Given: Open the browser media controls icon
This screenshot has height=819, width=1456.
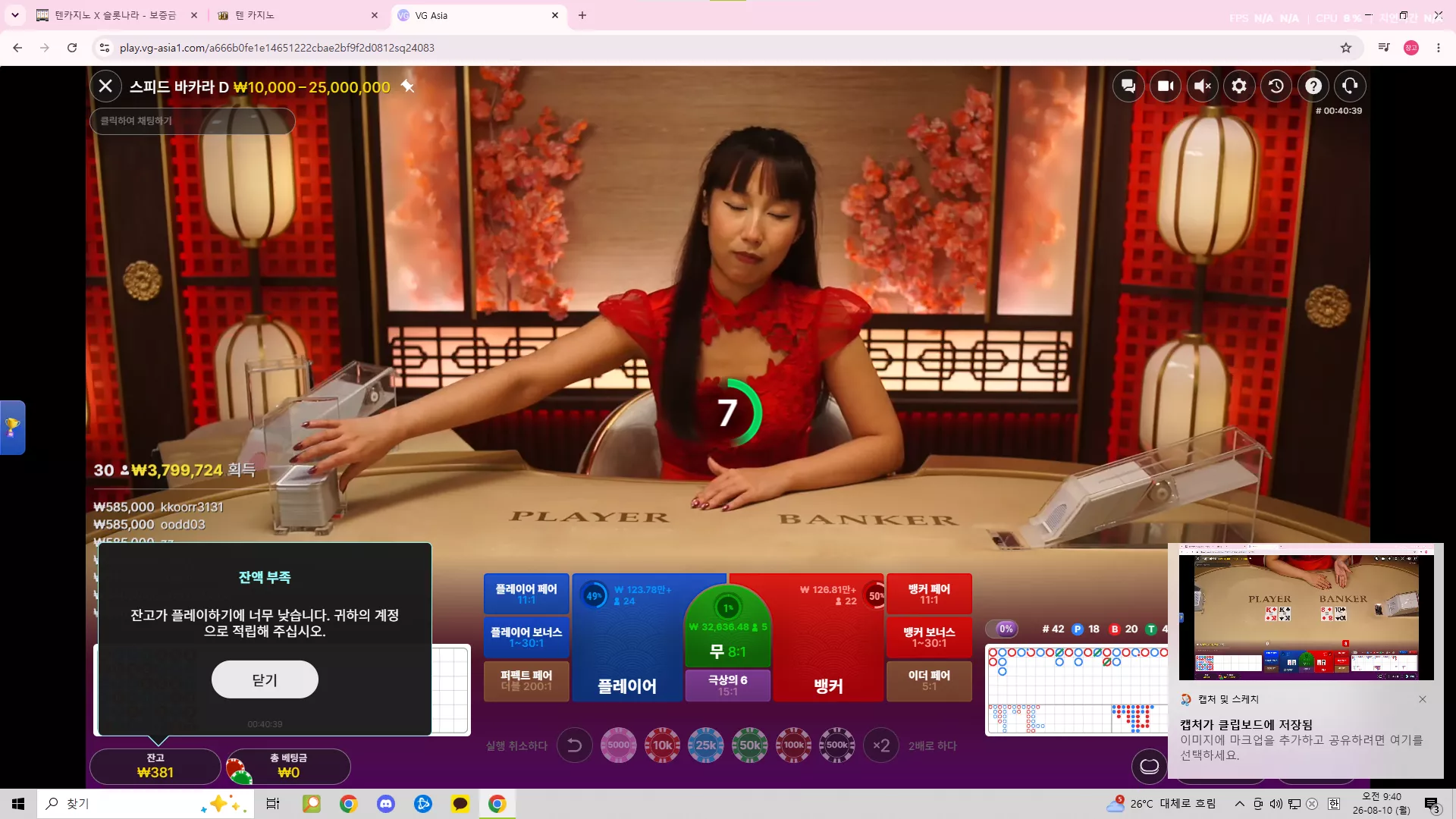Looking at the screenshot, I should 1384,48.
